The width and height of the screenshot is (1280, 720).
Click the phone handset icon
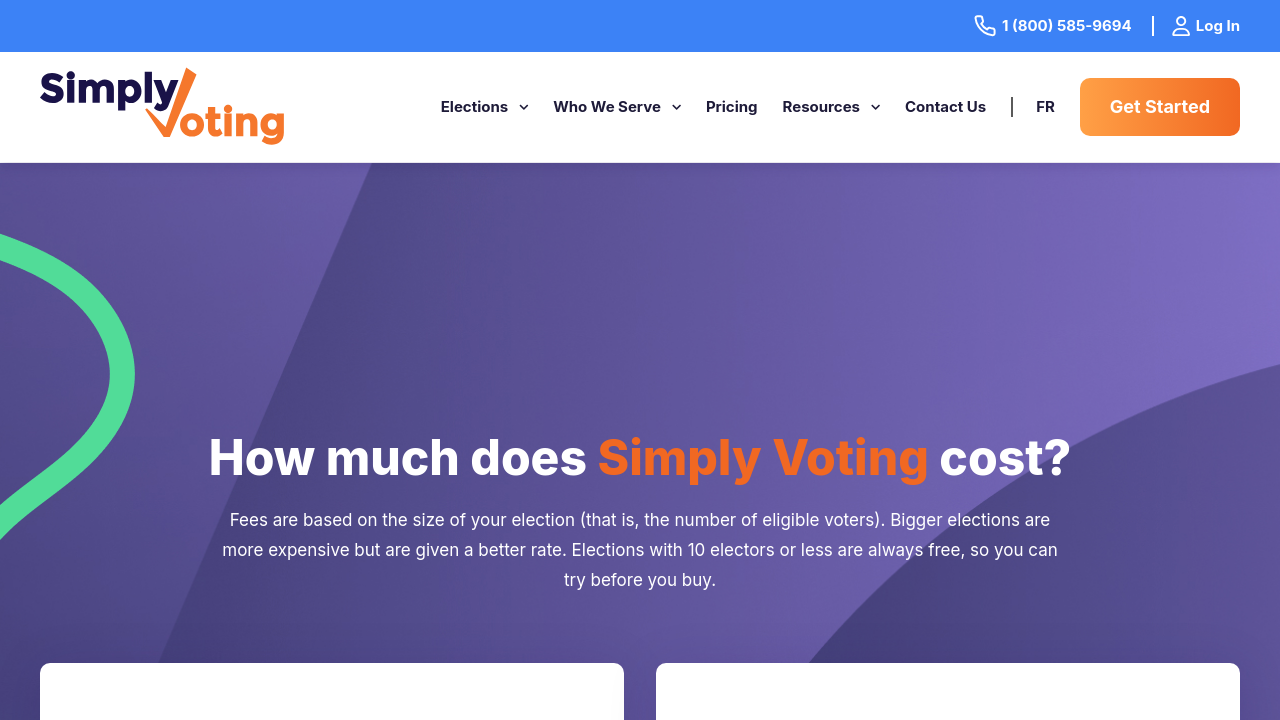985,26
